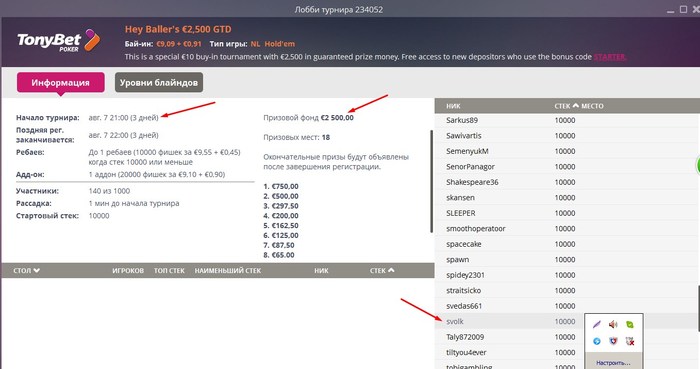
Task: Sort players by СТЕК column header
Action: pyautogui.click(x=567, y=106)
